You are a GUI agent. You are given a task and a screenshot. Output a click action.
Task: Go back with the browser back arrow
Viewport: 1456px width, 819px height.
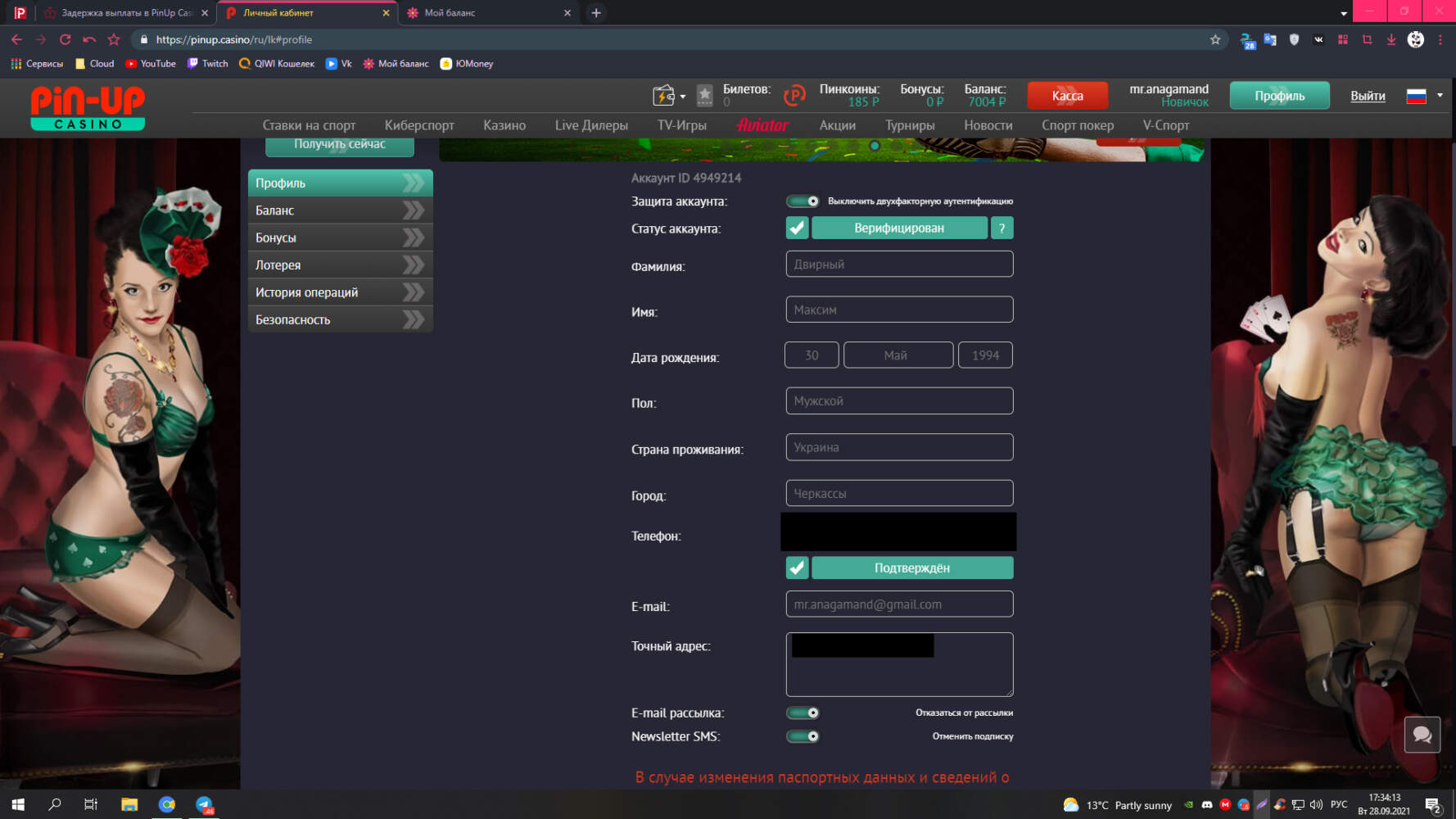coord(16,39)
